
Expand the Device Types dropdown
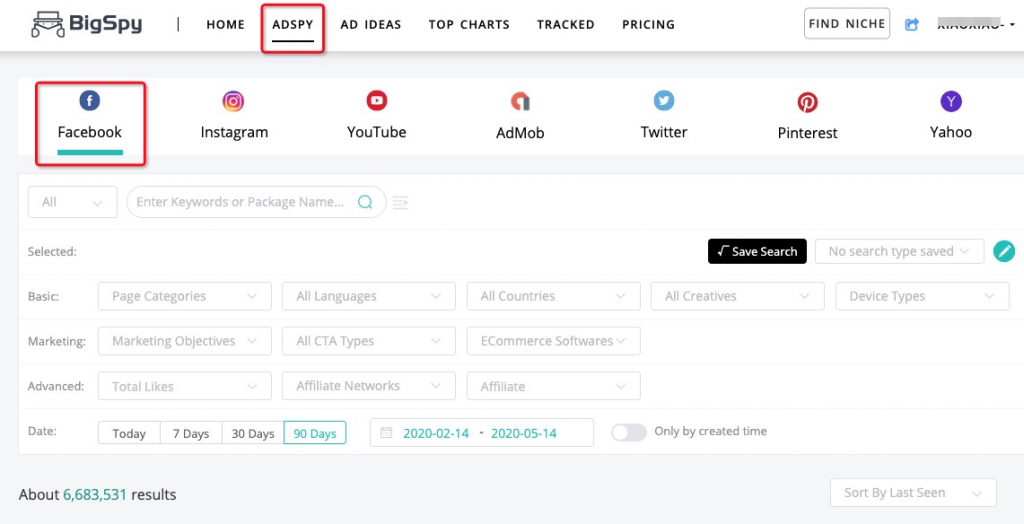click(x=923, y=296)
